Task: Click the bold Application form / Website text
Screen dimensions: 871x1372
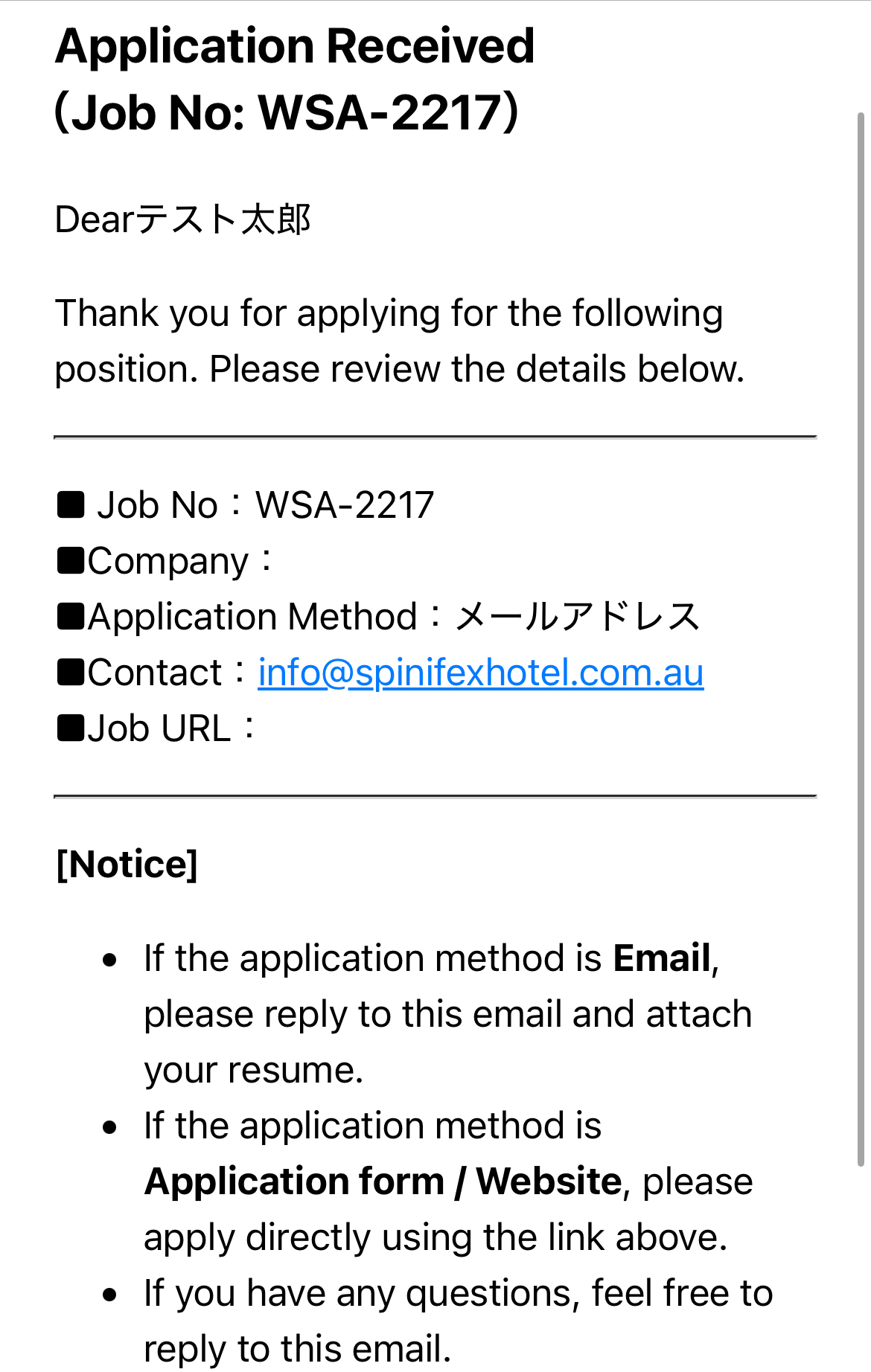Action: [x=383, y=1182]
